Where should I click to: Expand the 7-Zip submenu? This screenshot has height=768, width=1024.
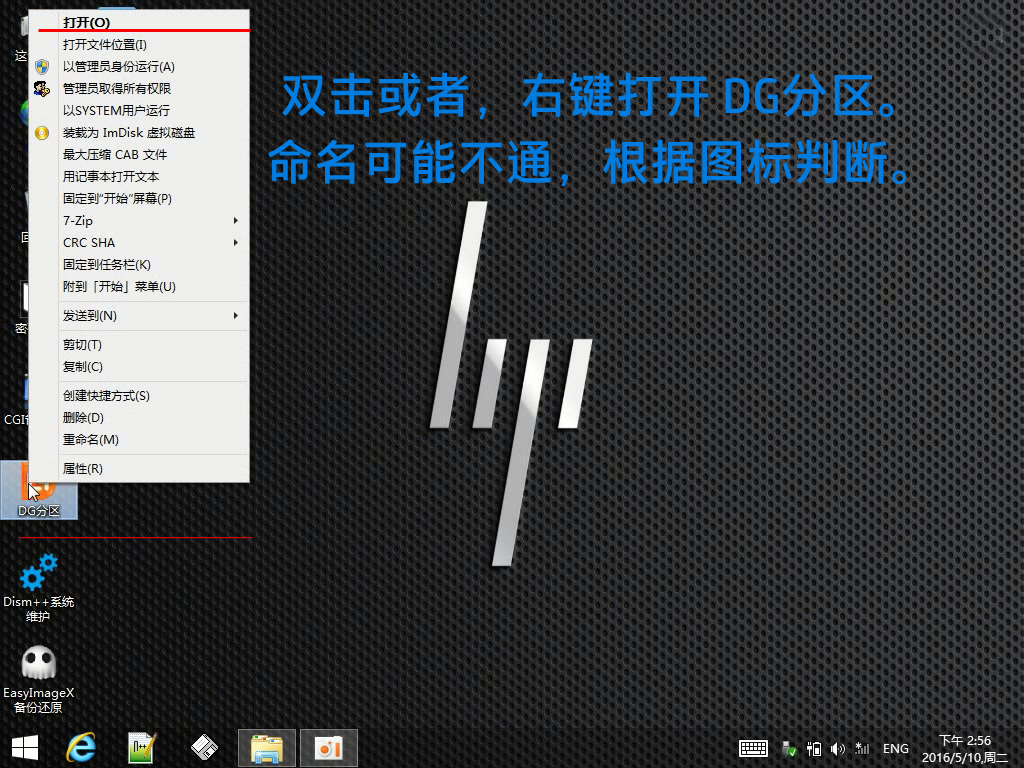pyautogui.click(x=139, y=221)
